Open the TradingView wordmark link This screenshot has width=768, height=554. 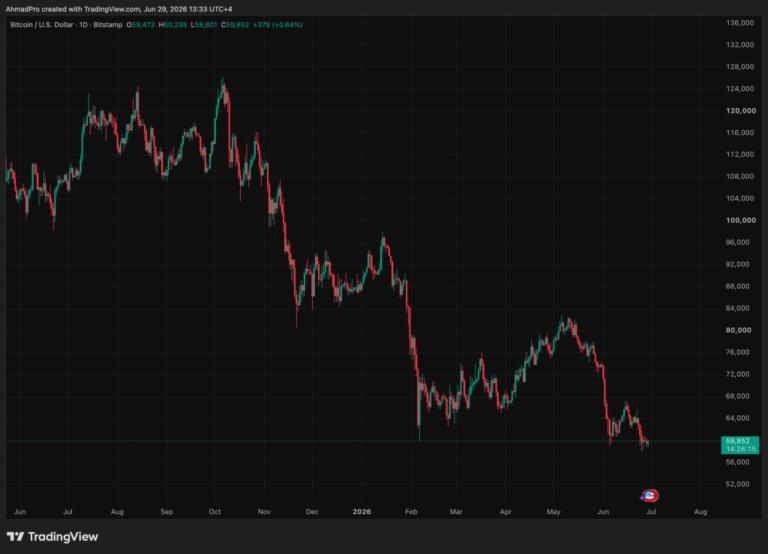(63, 537)
